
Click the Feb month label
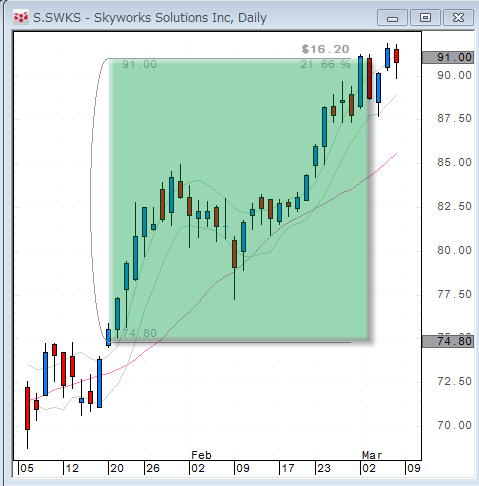tap(201, 455)
